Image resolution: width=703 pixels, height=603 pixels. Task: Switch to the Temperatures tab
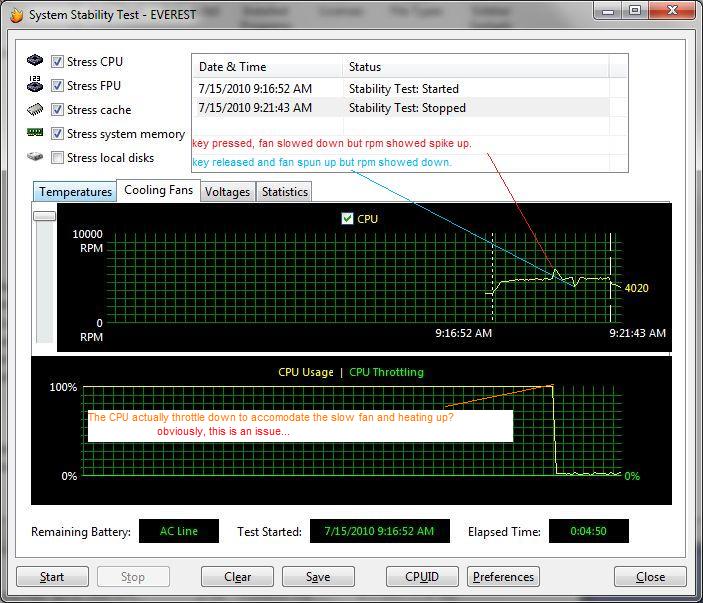point(75,192)
